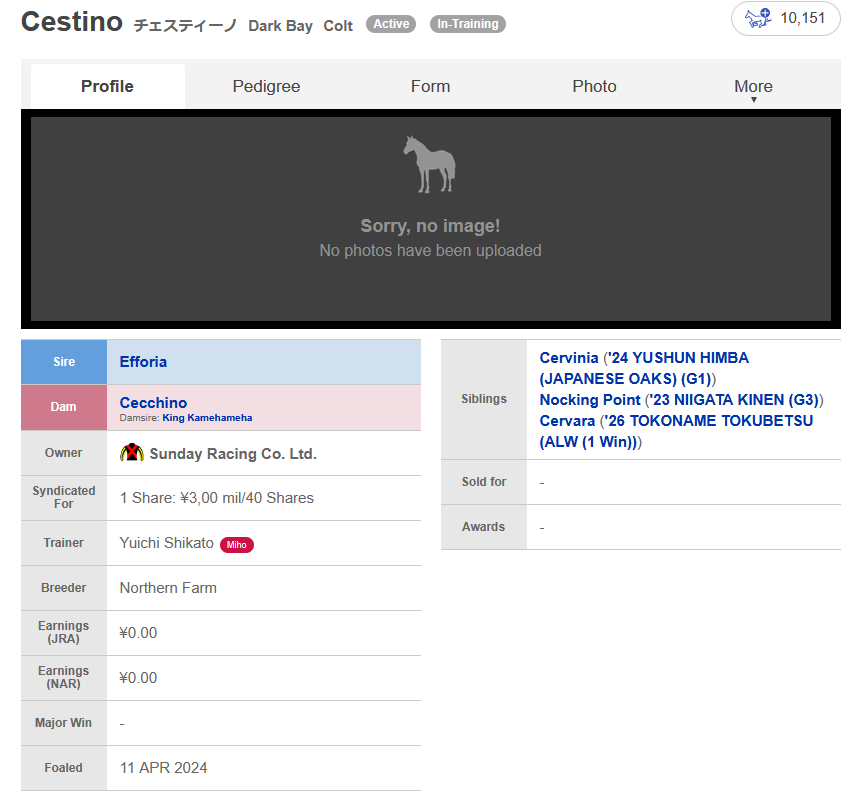Viewport: 857px width, 793px height.
Task: Switch to the Pedigree tab
Action: (x=266, y=86)
